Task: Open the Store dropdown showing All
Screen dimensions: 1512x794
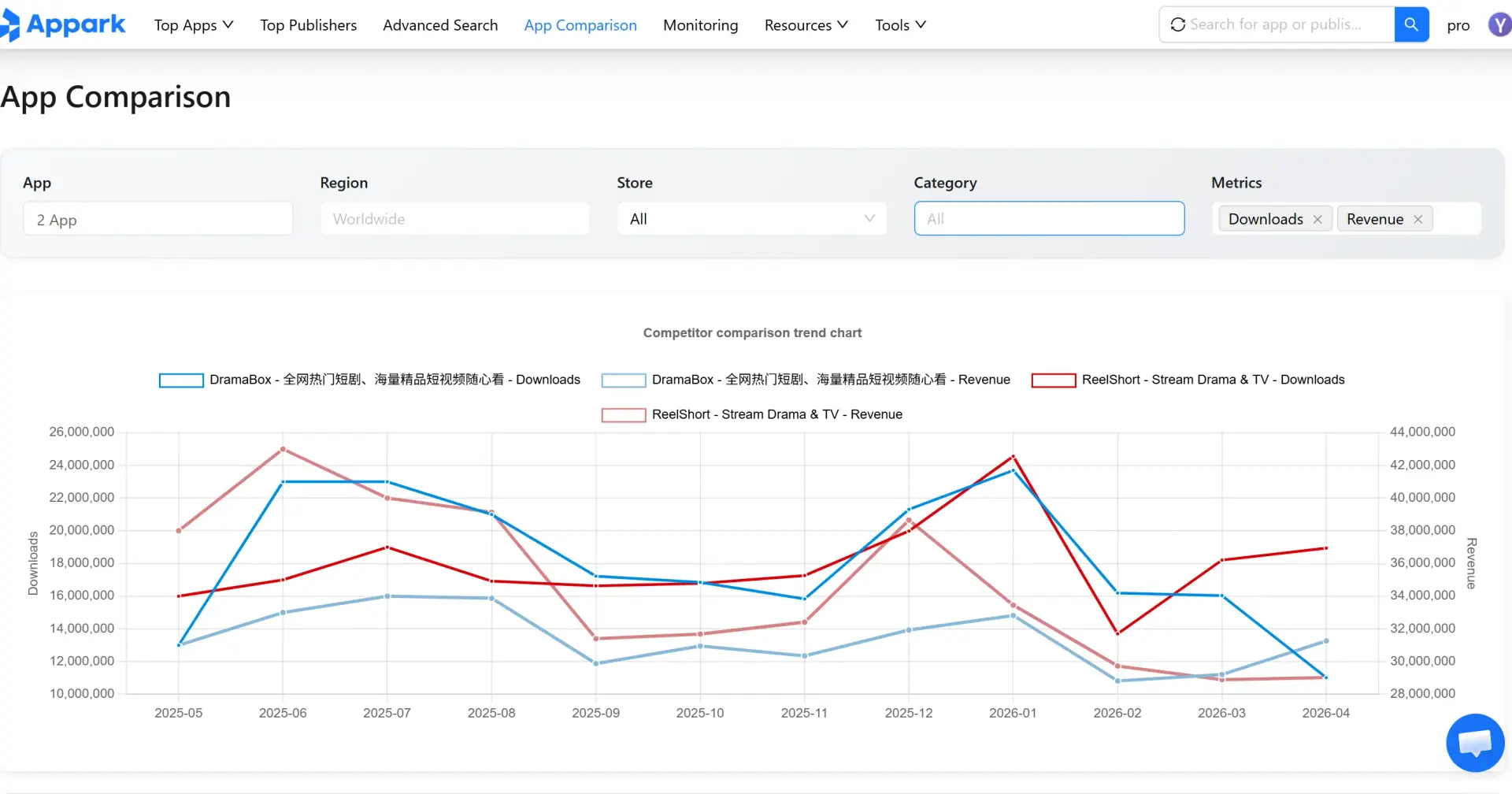Action: [x=752, y=219]
